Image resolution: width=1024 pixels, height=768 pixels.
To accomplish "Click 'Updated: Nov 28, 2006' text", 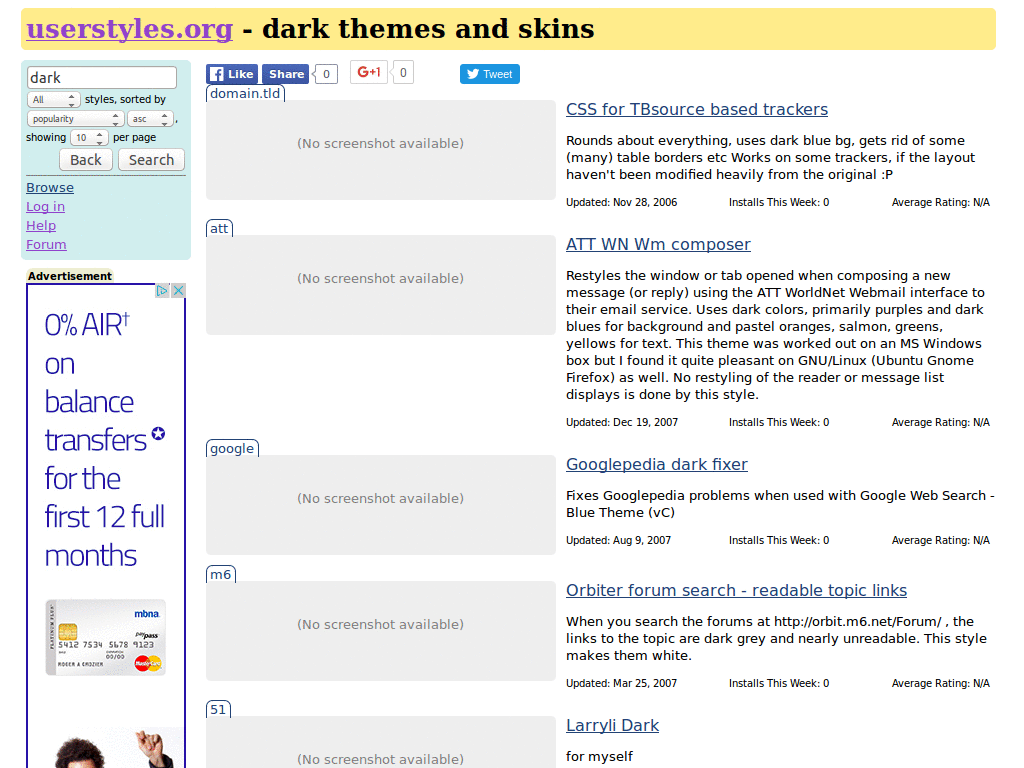I will [621, 202].
